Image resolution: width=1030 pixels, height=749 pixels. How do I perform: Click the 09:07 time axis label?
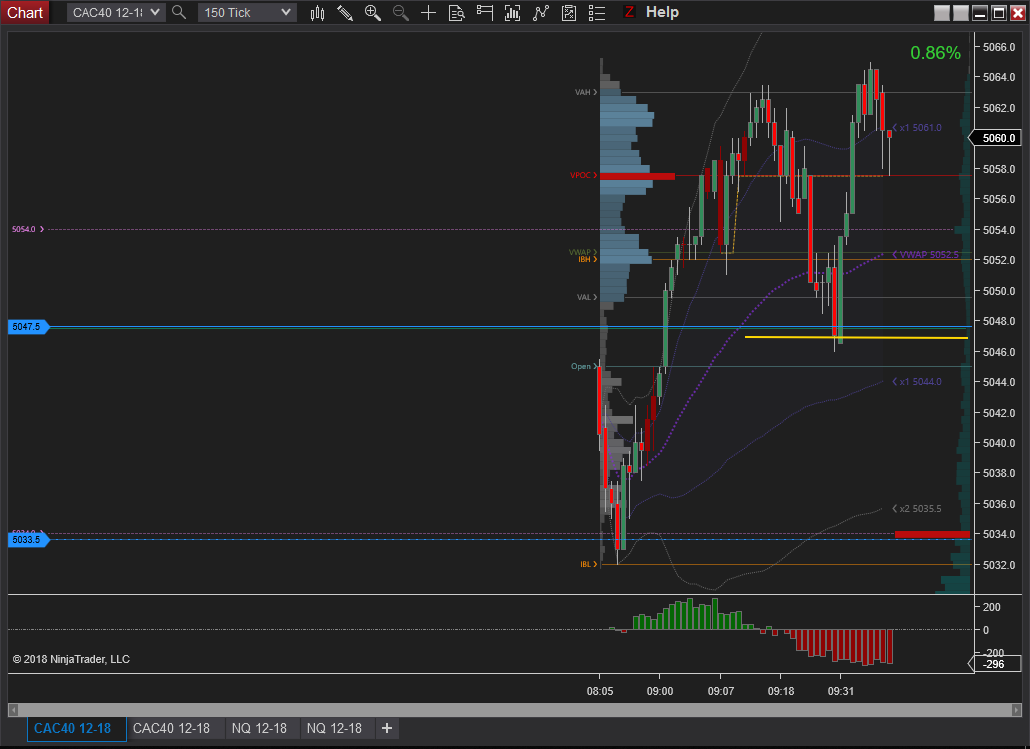coord(721,691)
